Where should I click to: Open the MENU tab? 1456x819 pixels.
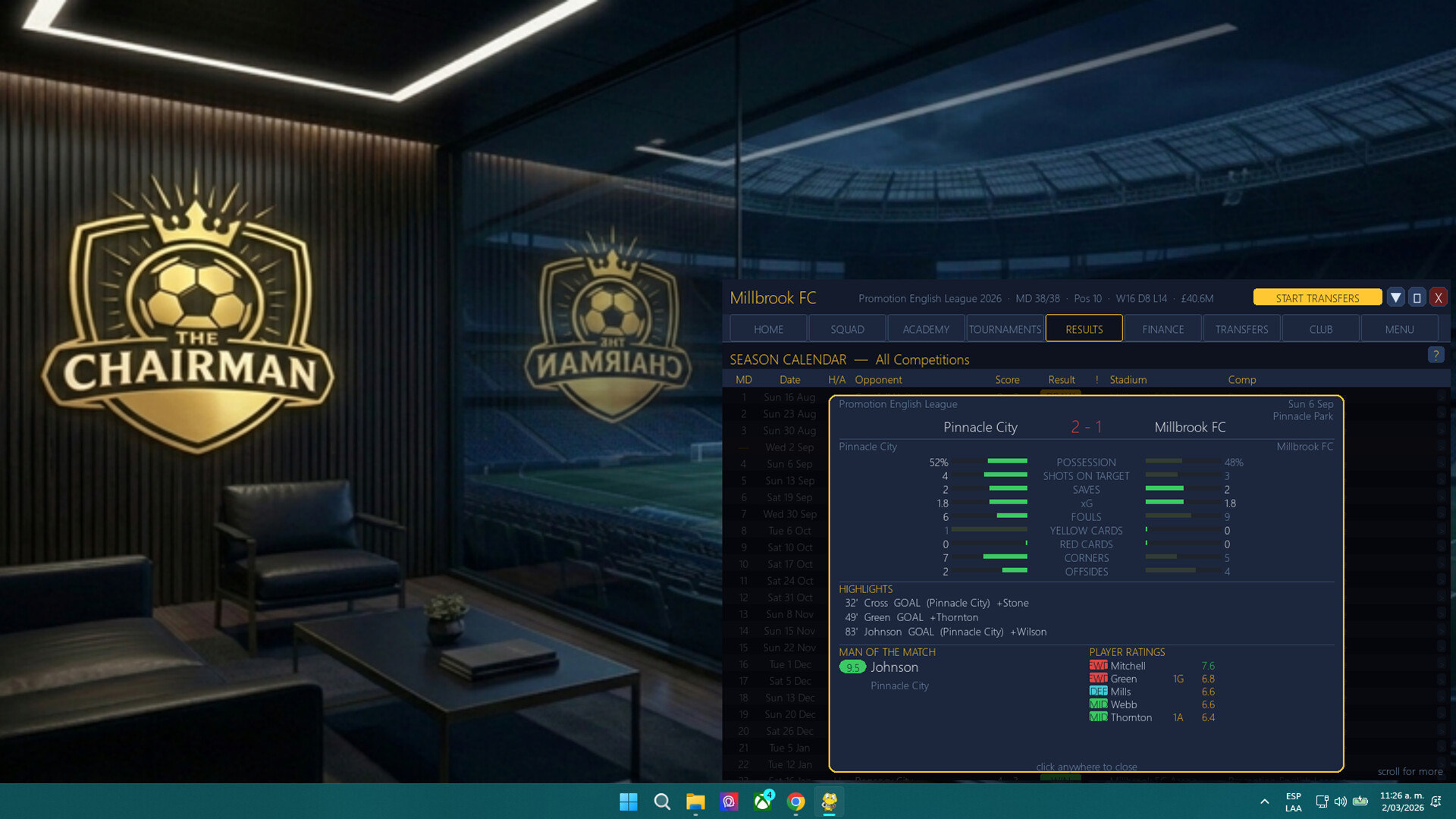[1399, 329]
